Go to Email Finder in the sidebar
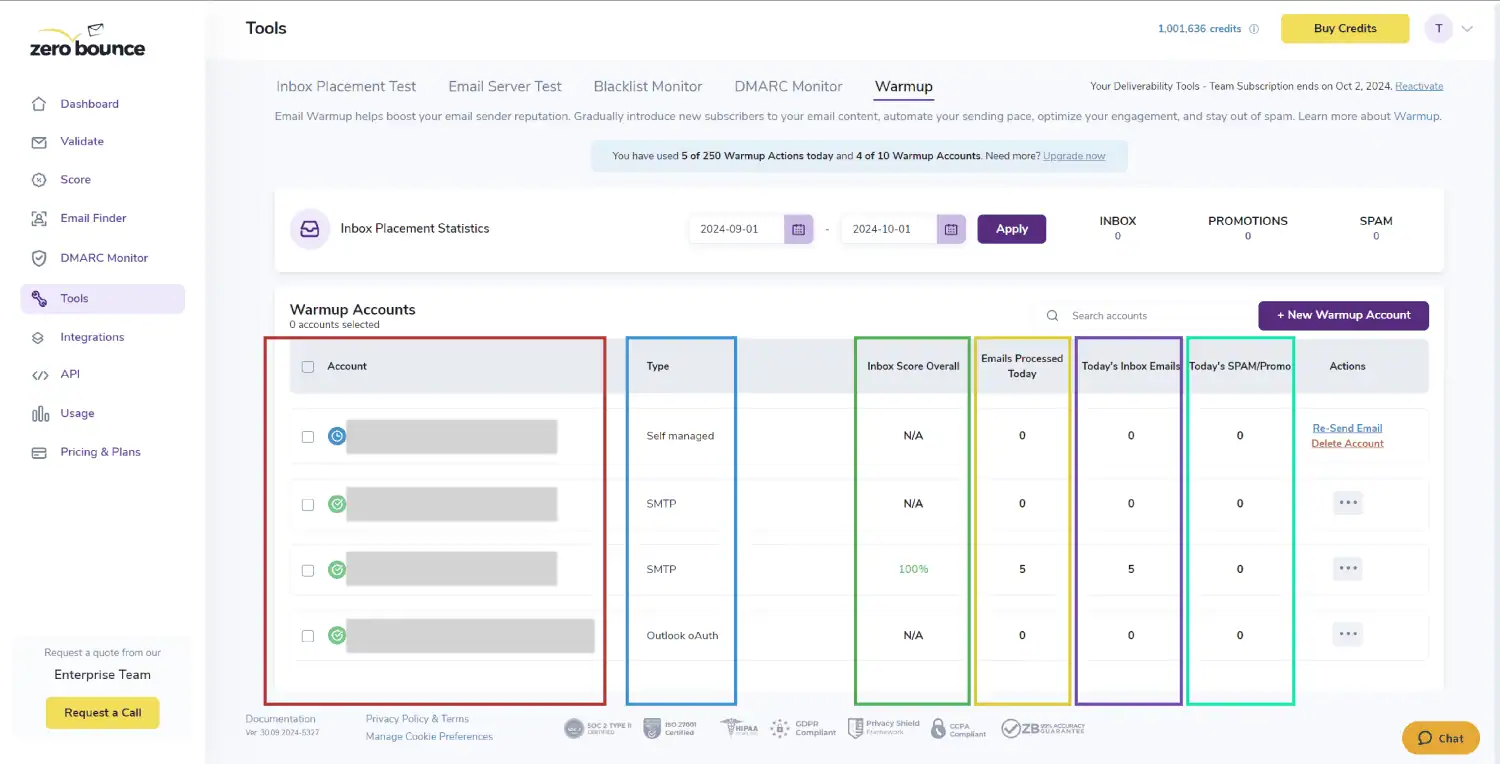Image resolution: width=1500 pixels, height=764 pixels. point(93,218)
